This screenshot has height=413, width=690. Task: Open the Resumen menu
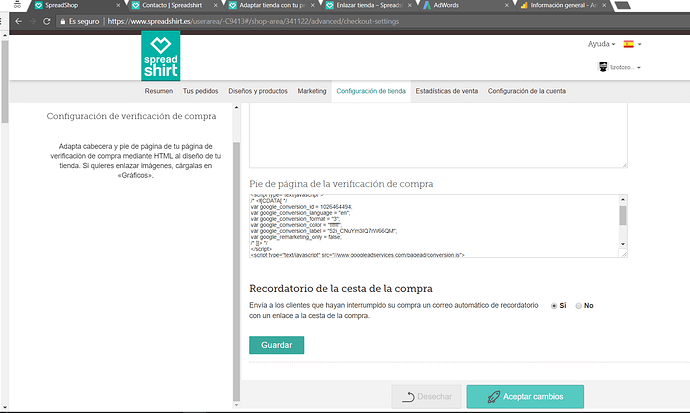159,91
